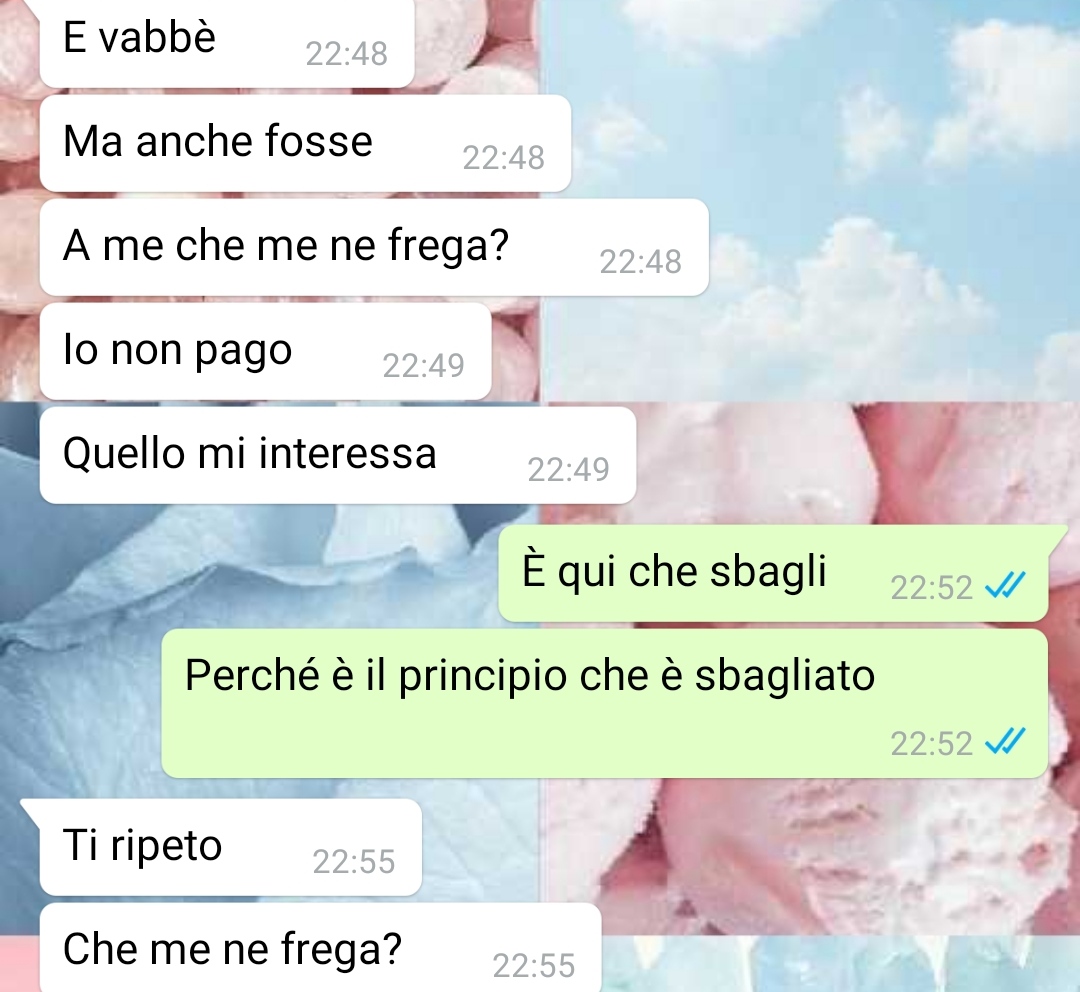The width and height of the screenshot is (1080, 992).
Task: Tap the blue read ticks on "È qui che sbagli"
Action: pyautogui.click(x=1005, y=586)
